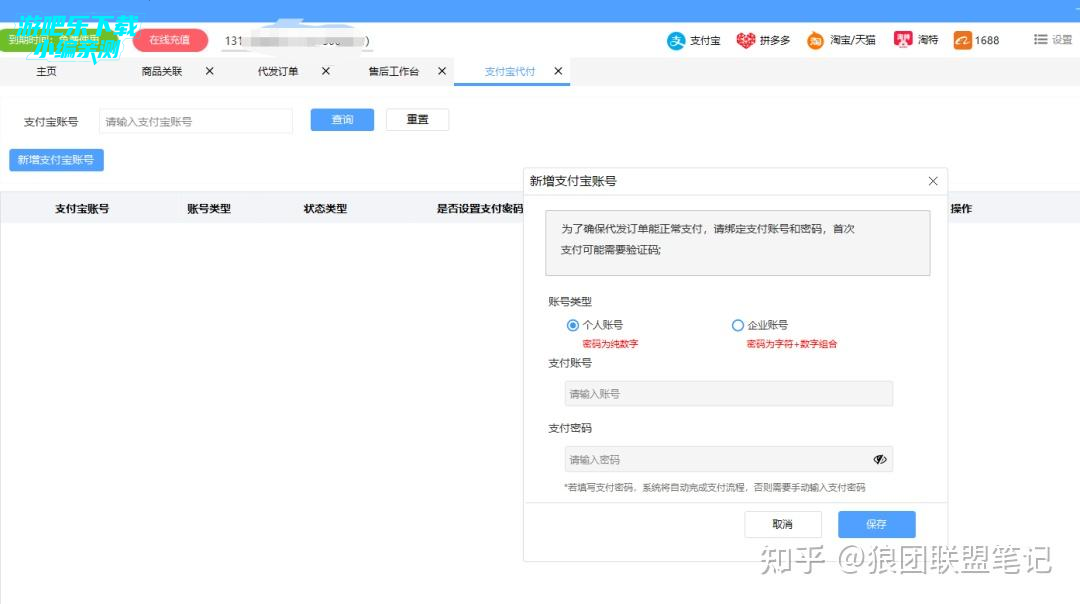Switch to the 商品关联 tab
1080x604 pixels.
(x=162, y=72)
